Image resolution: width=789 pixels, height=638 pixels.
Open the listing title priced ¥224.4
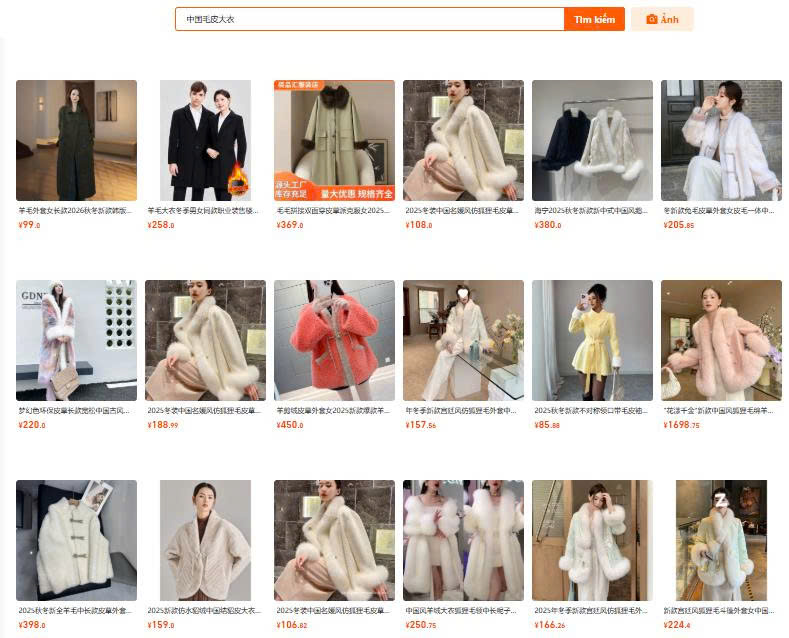721,610
